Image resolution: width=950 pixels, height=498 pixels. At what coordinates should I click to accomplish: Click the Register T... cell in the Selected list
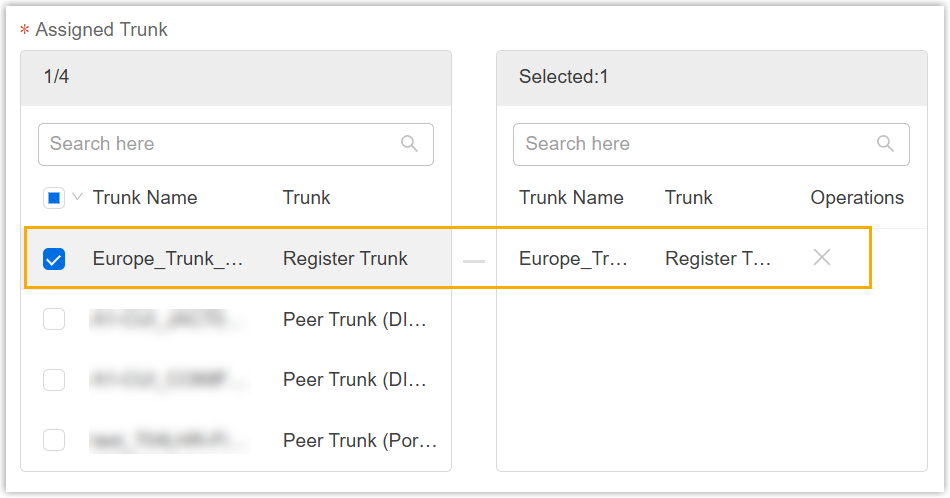pyautogui.click(x=718, y=259)
